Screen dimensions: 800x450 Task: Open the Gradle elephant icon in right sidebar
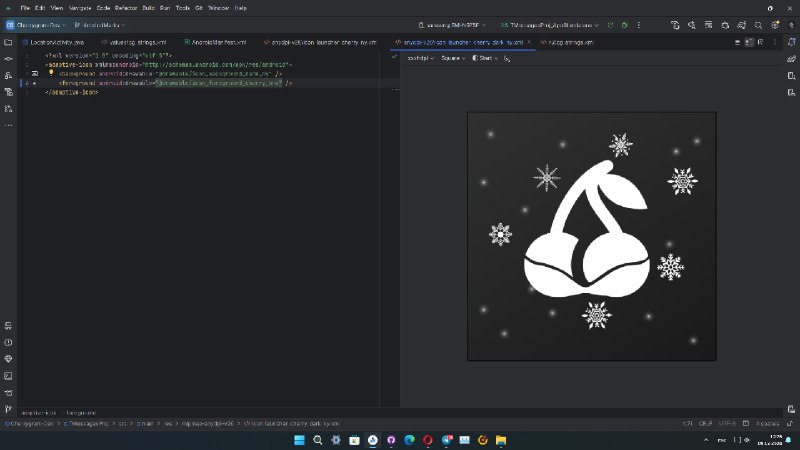tap(791, 59)
